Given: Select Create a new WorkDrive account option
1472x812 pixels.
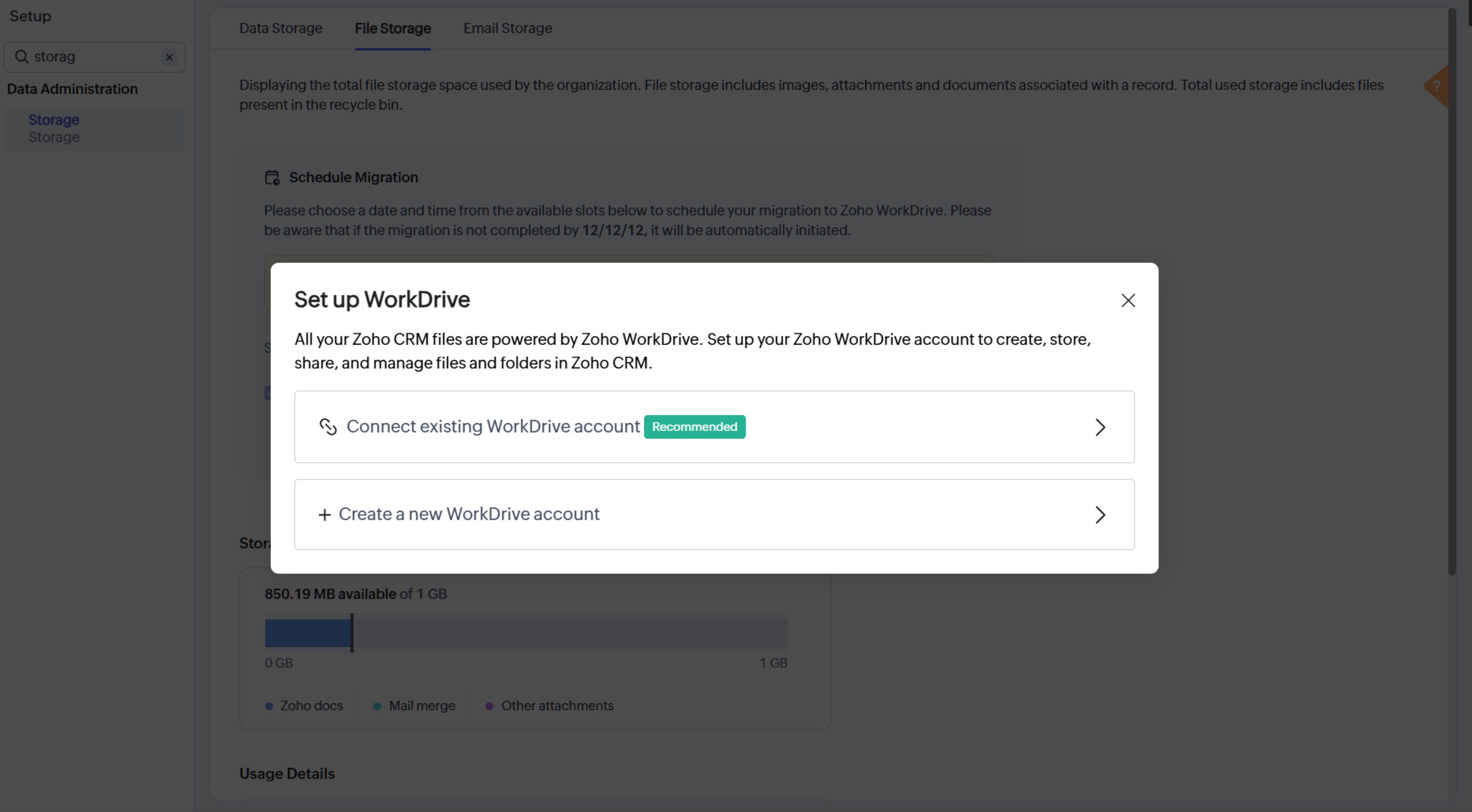Looking at the screenshot, I should [468, 514].
